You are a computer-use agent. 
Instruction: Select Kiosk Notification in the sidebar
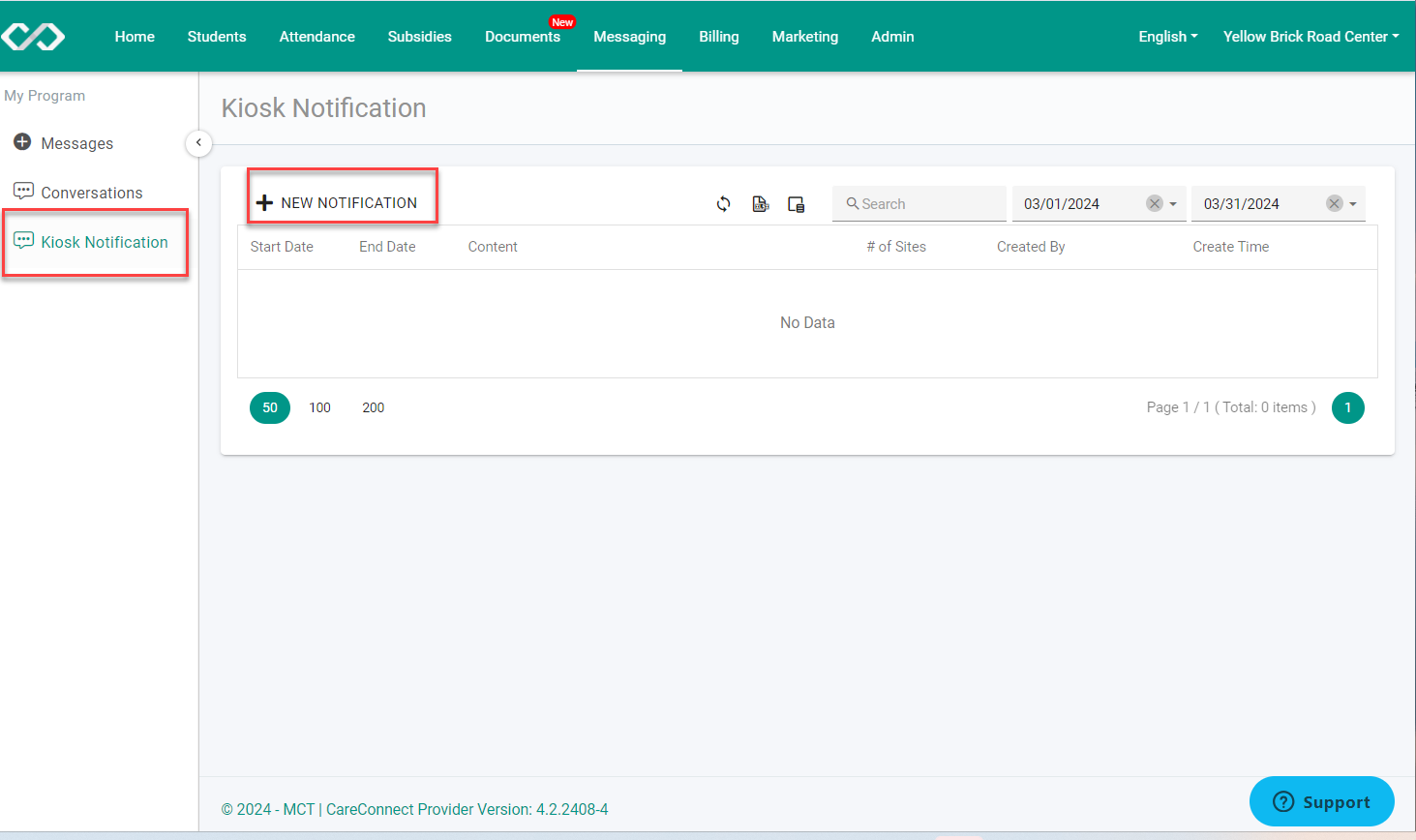click(x=105, y=242)
